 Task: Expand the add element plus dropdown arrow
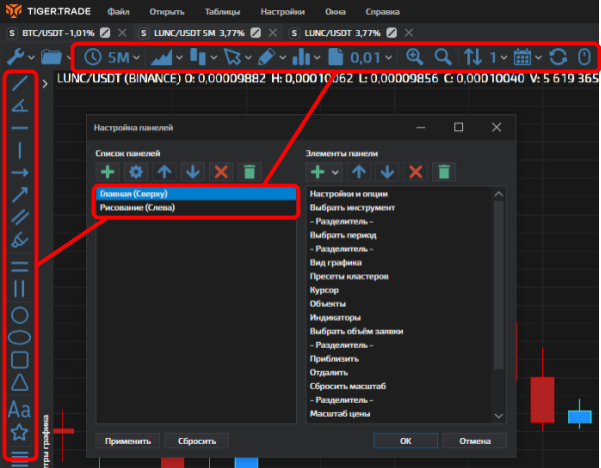point(337,173)
